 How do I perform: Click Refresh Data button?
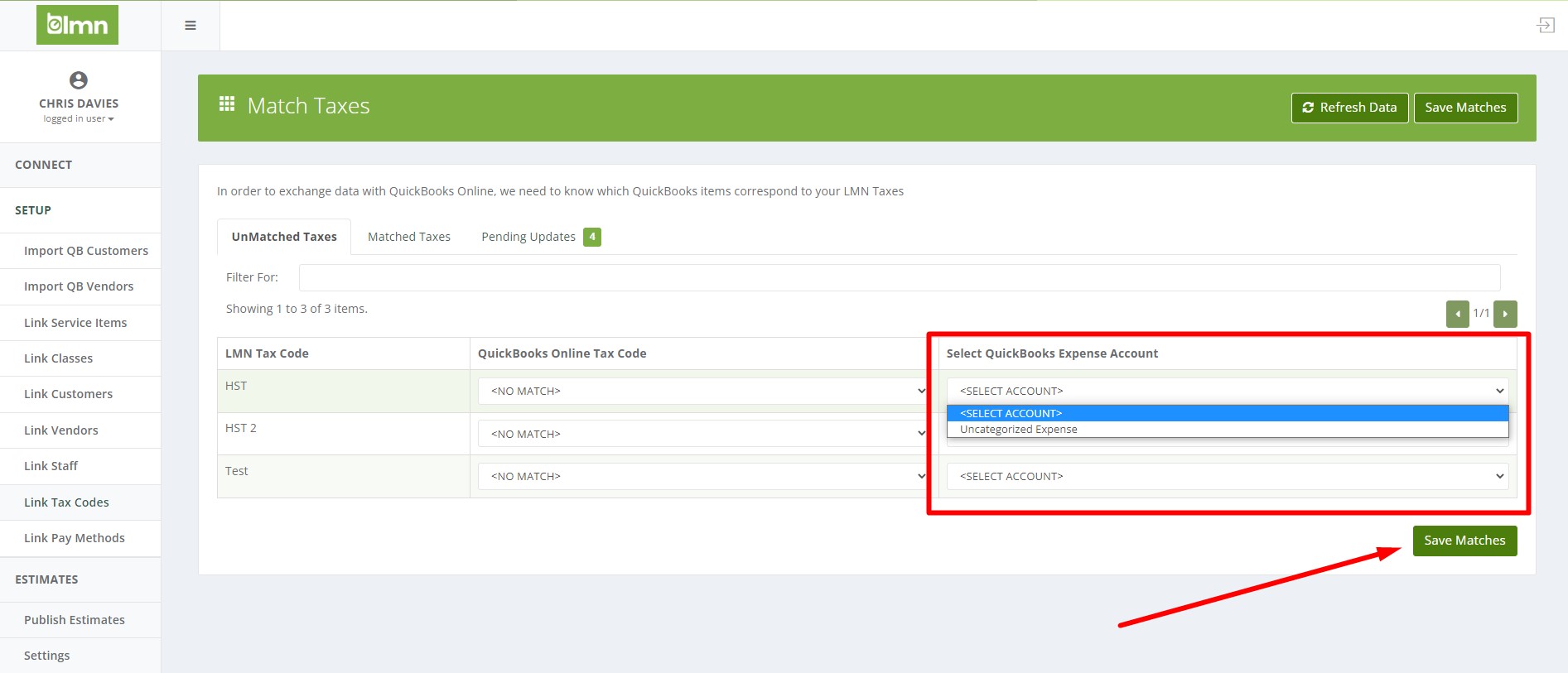pyautogui.click(x=1349, y=108)
